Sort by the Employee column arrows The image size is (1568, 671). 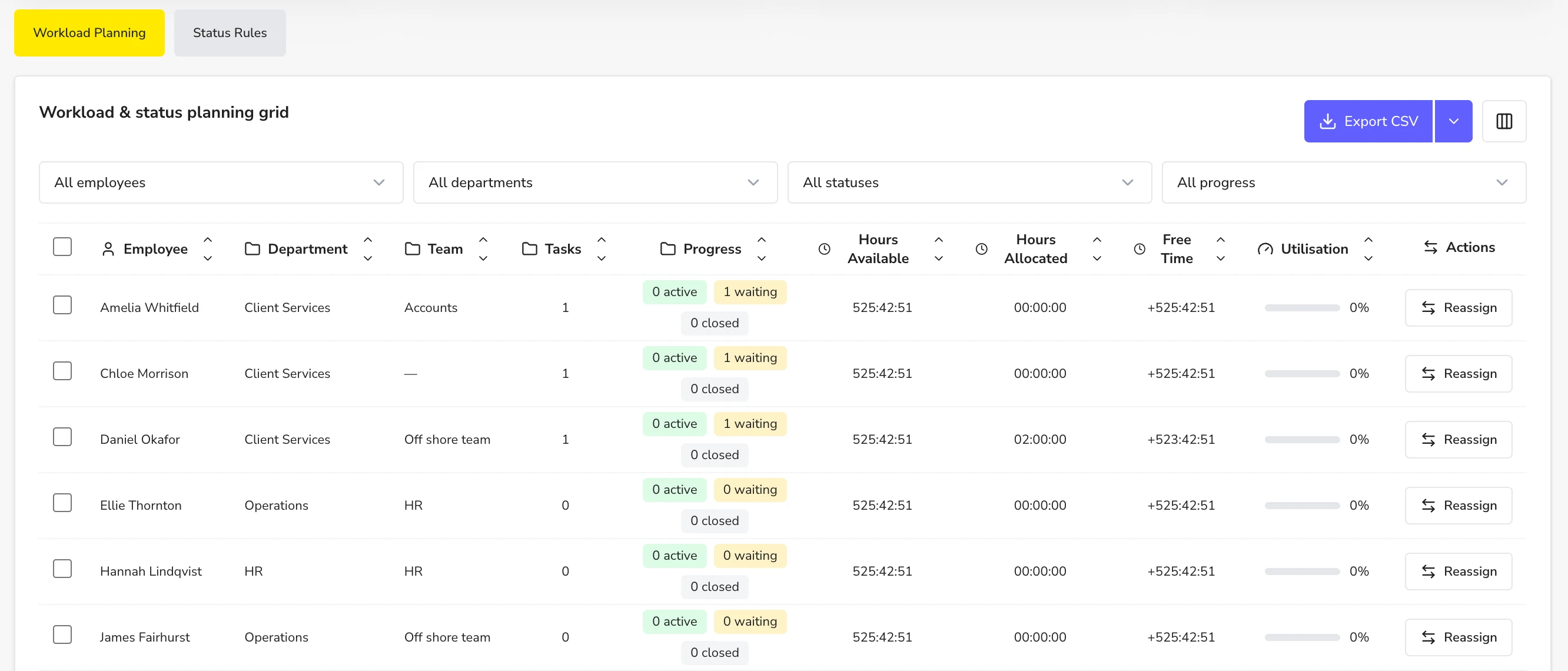[208, 248]
